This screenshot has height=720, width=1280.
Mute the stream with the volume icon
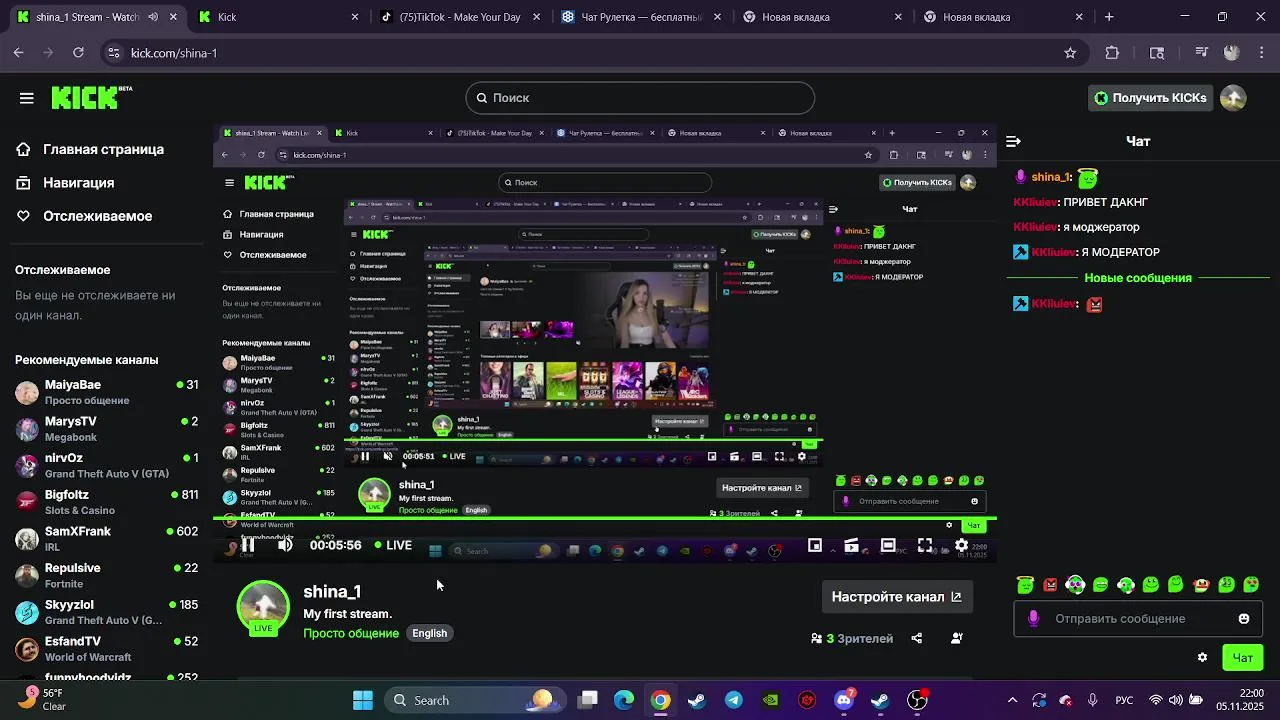tap(285, 545)
